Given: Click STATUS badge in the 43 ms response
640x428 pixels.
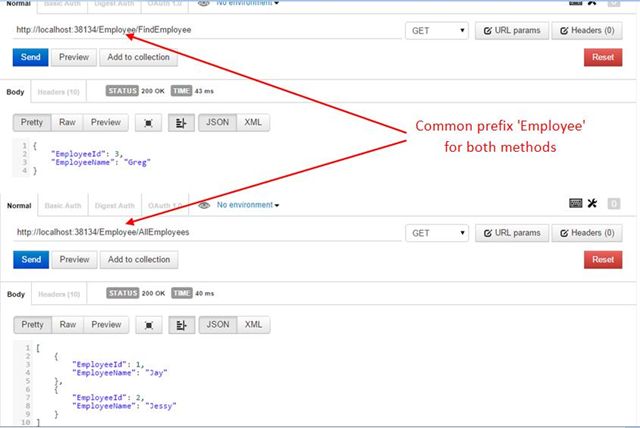Looking at the screenshot, I should click(122, 91).
